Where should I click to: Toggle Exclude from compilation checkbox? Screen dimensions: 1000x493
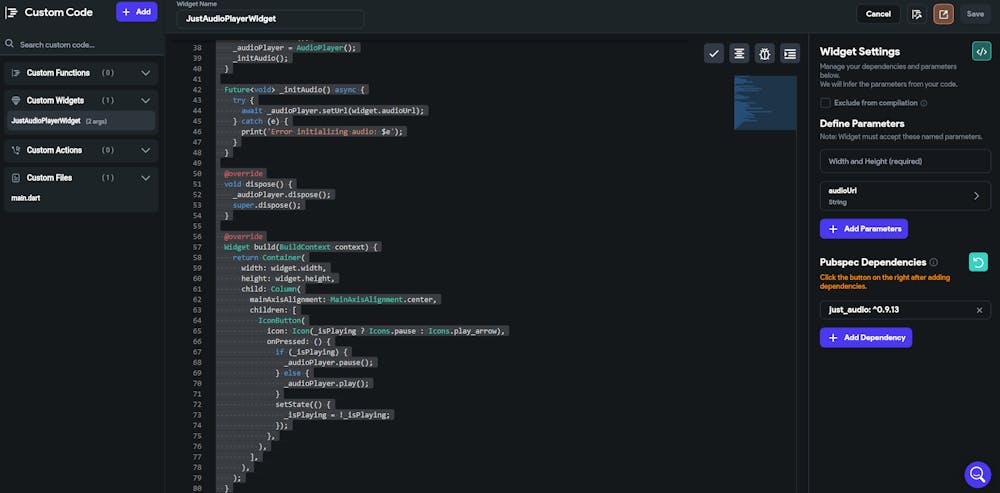(825, 103)
